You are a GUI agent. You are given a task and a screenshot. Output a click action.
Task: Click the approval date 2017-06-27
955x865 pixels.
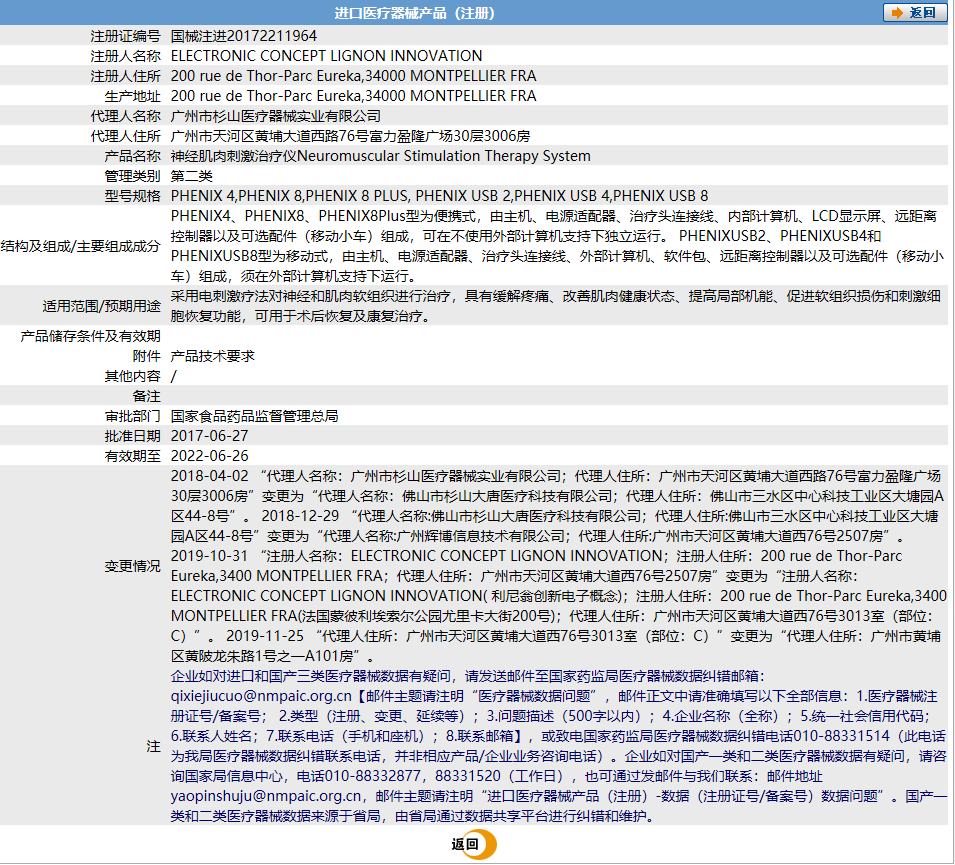210,436
